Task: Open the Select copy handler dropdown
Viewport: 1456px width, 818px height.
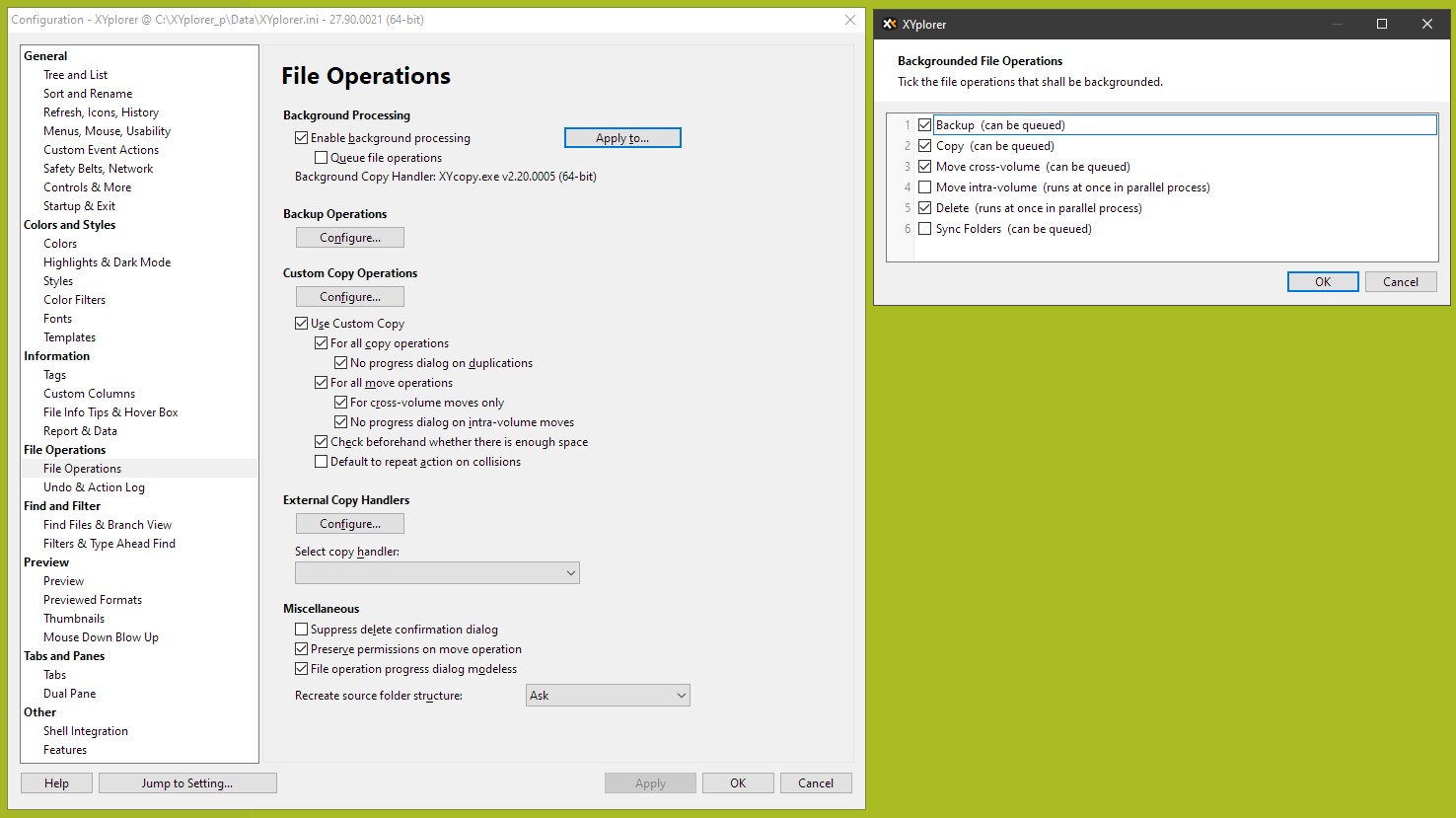Action: (437, 573)
